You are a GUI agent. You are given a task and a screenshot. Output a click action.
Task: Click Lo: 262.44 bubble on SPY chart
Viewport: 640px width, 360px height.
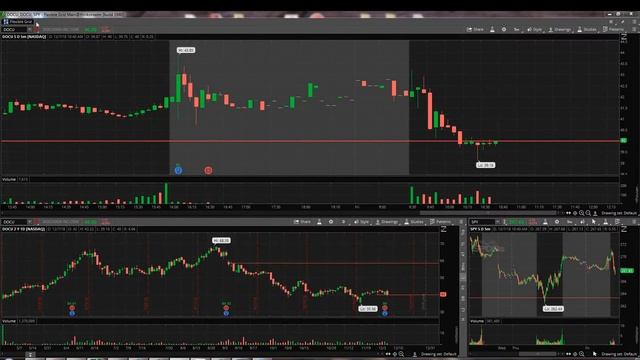pyautogui.click(x=553, y=309)
